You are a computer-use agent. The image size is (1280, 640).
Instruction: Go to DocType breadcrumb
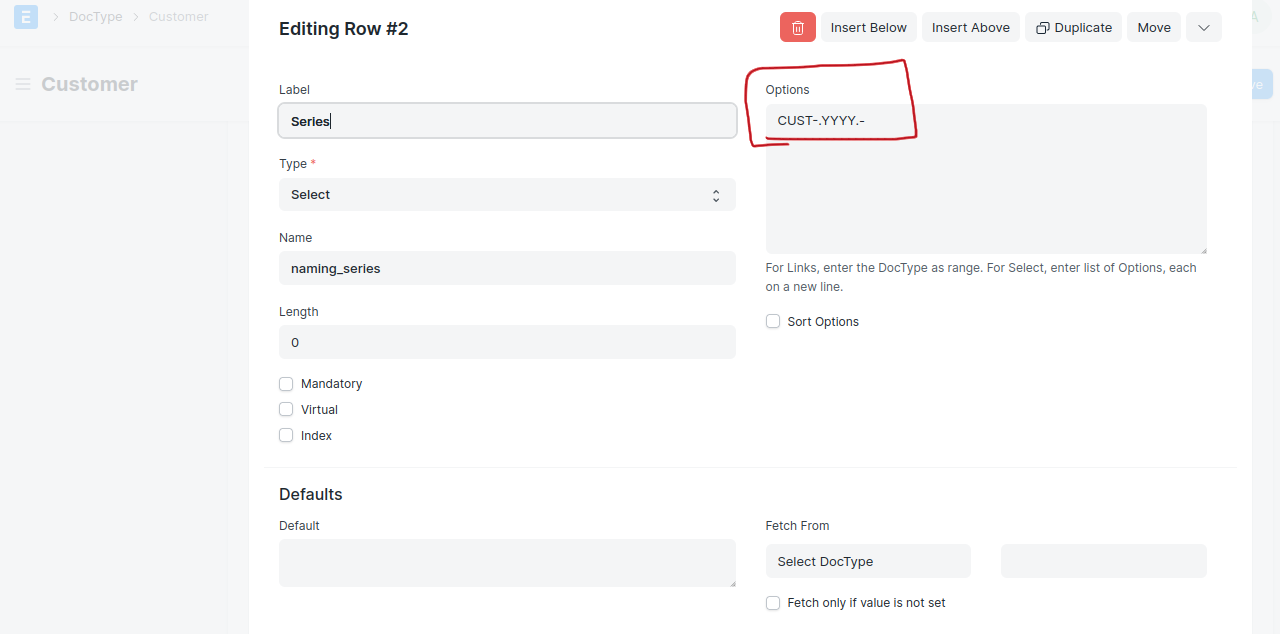click(95, 17)
